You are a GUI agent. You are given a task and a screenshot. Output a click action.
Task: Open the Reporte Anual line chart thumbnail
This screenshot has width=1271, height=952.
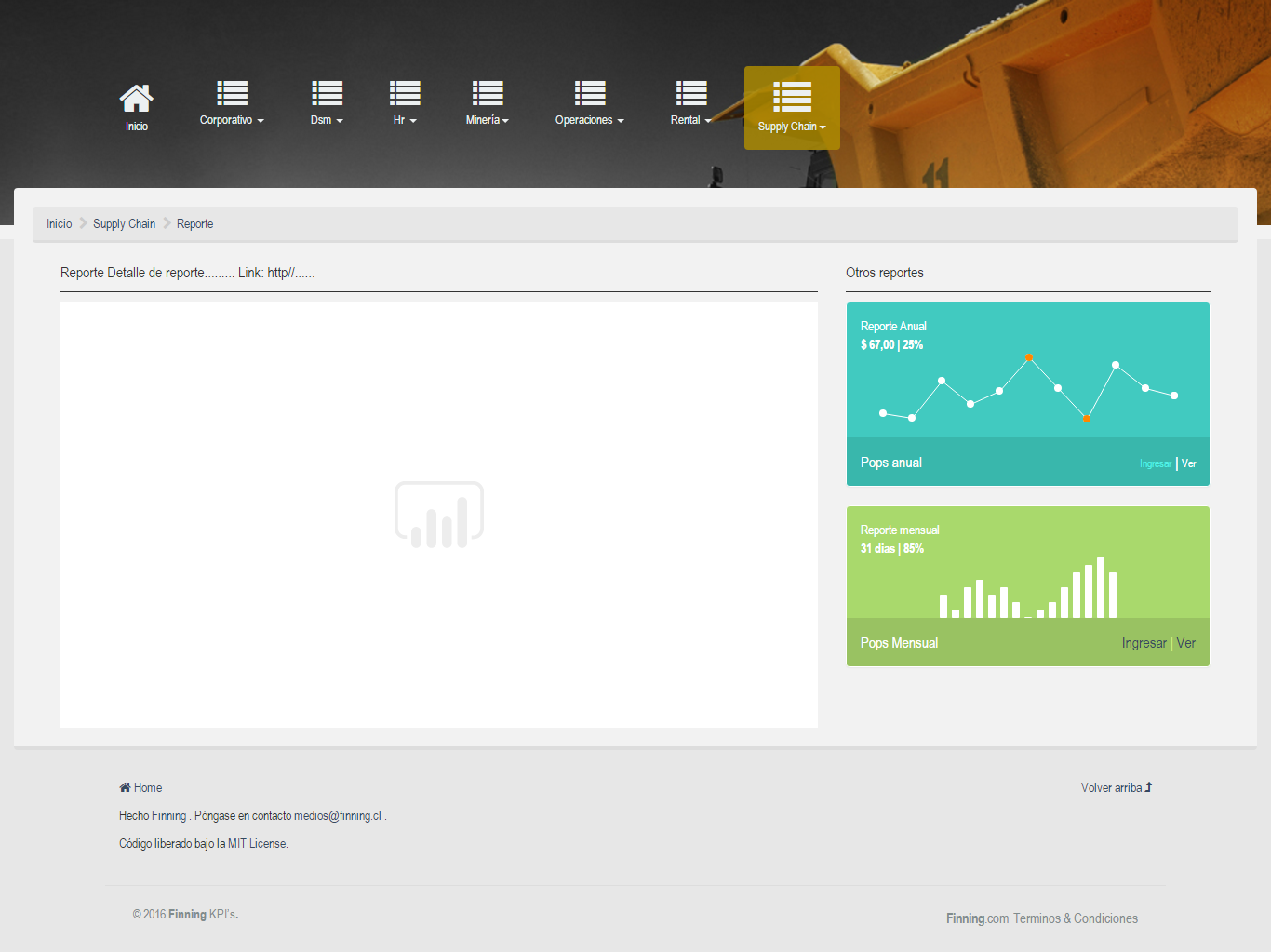(x=1027, y=387)
